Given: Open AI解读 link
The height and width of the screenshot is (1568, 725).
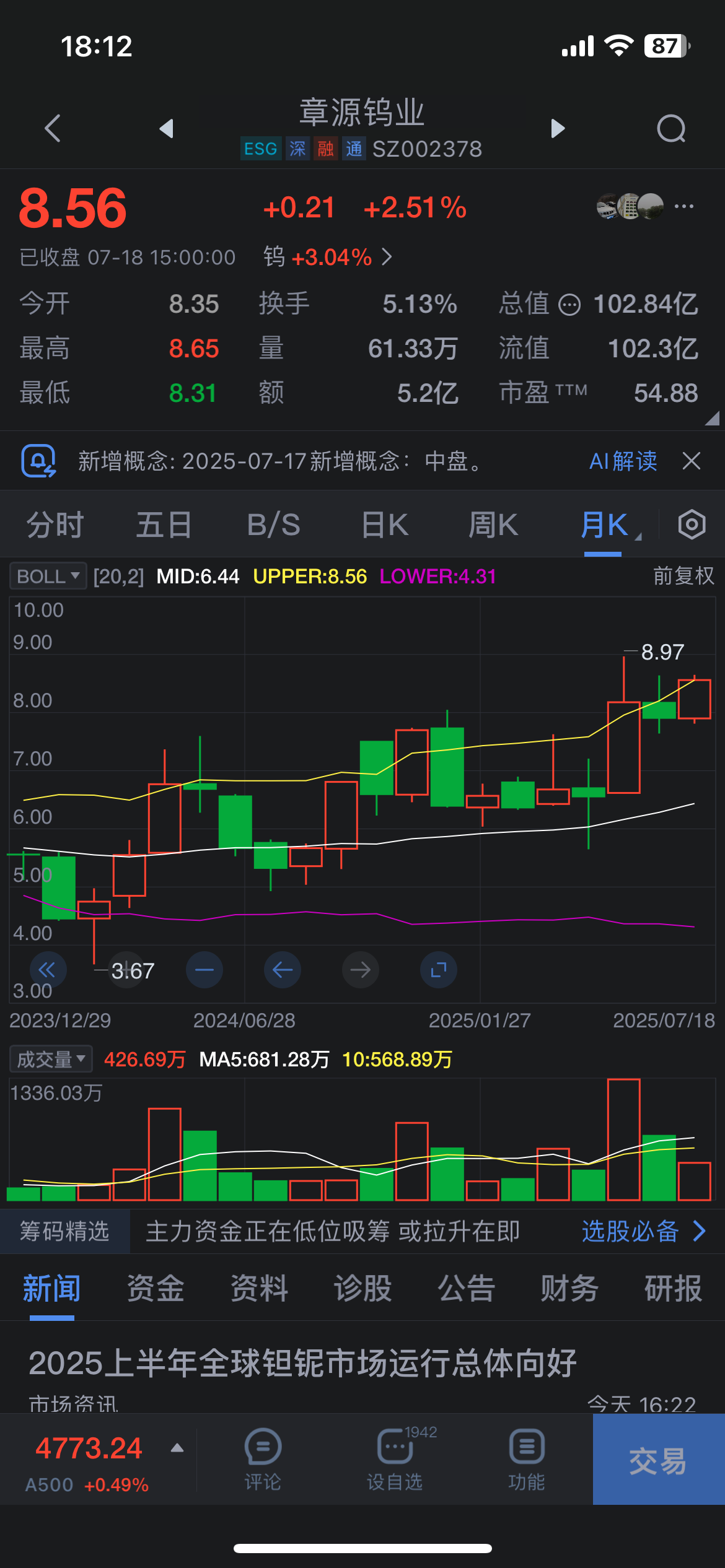Looking at the screenshot, I should click(x=623, y=461).
